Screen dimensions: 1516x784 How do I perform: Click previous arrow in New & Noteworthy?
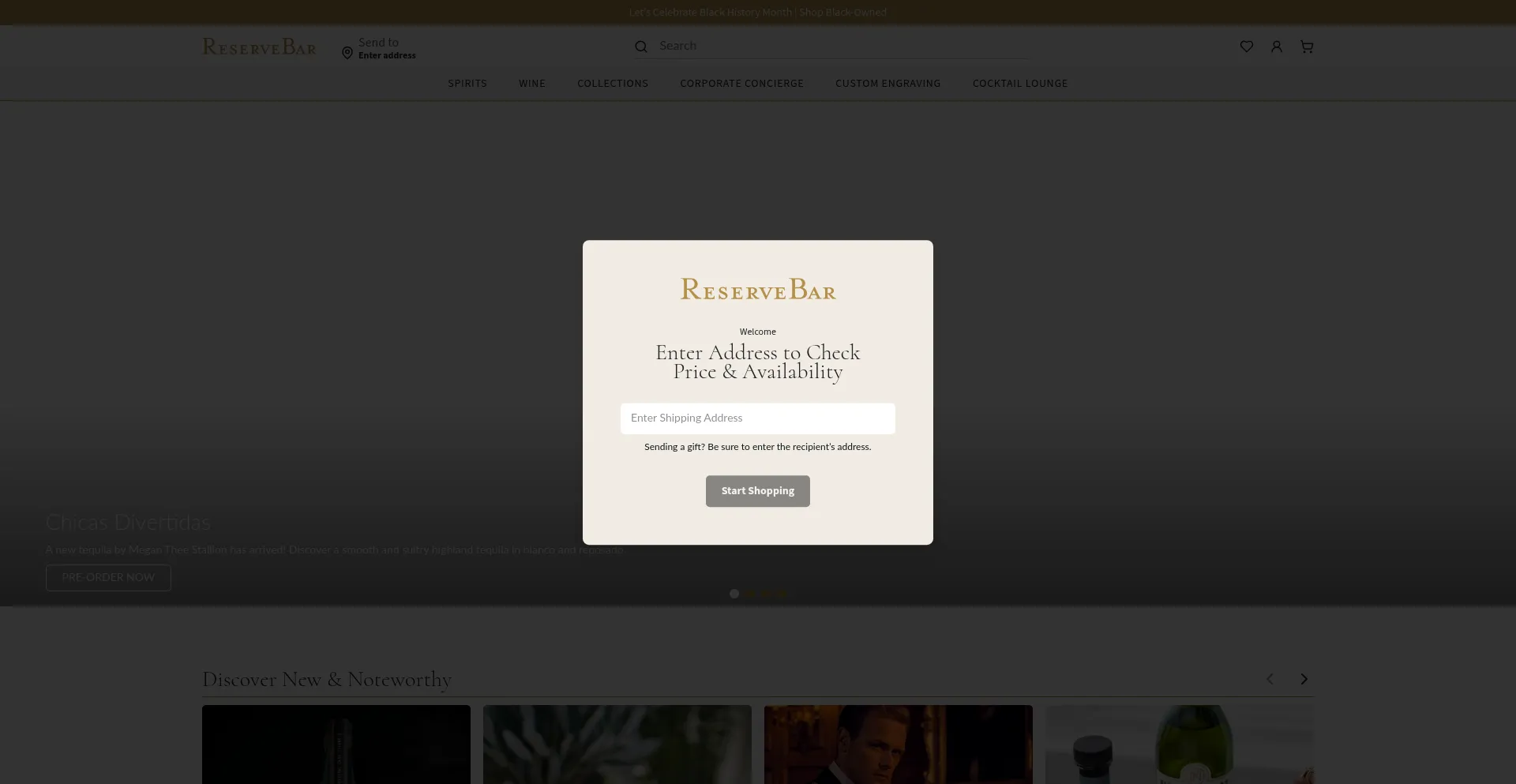tap(1270, 679)
